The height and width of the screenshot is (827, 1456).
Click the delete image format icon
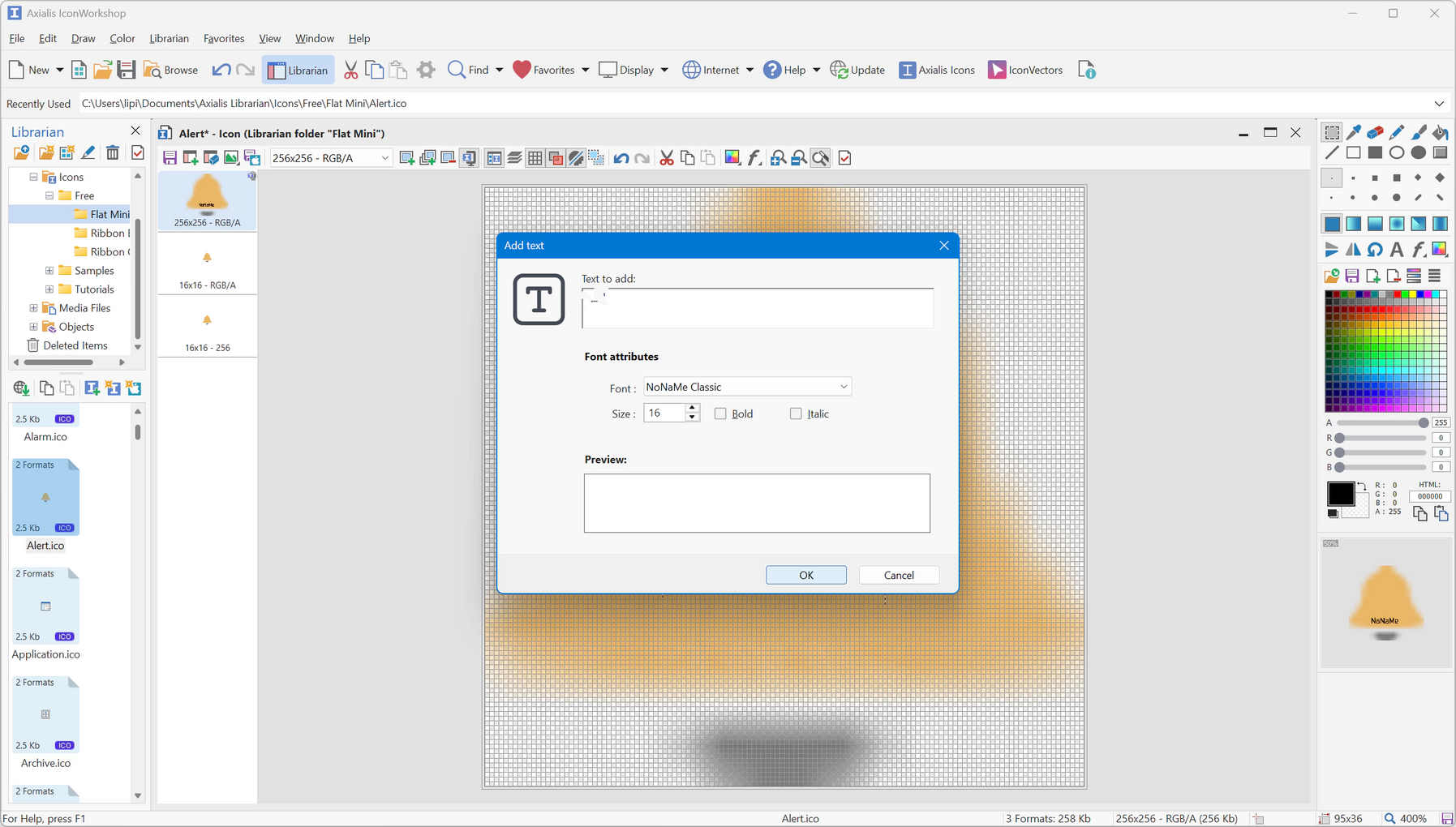(x=448, y=158)
